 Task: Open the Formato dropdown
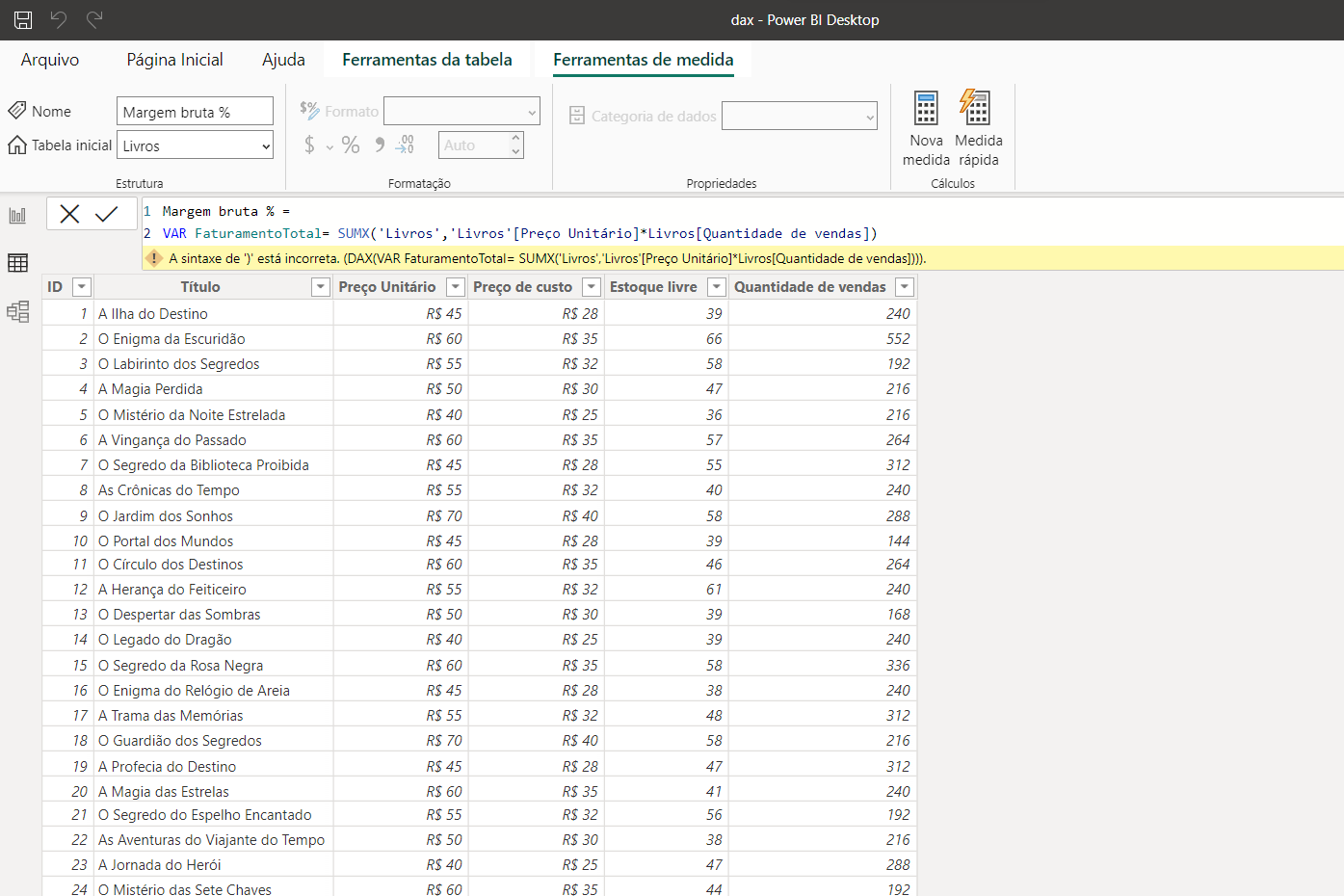[461, 111]
